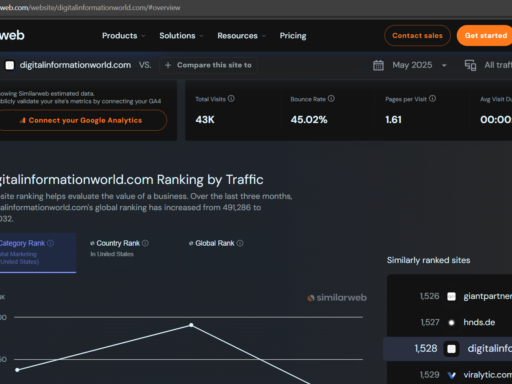The image size is (512, 384).
Task: Open the Products menu
Action: [x=120, y=36]
